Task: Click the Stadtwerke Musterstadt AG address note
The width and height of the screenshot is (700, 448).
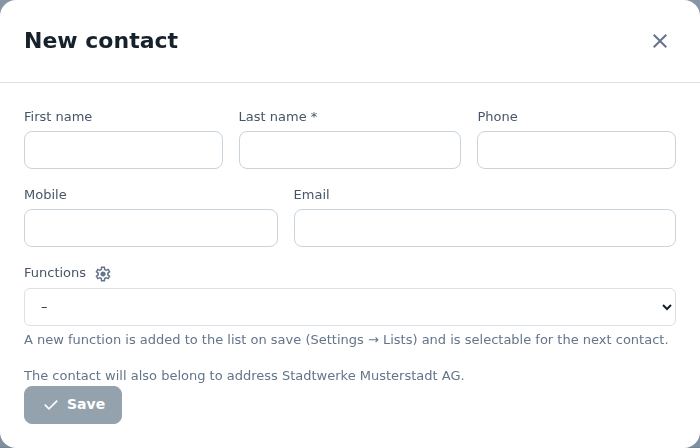Action: click(x=244, y=376)
